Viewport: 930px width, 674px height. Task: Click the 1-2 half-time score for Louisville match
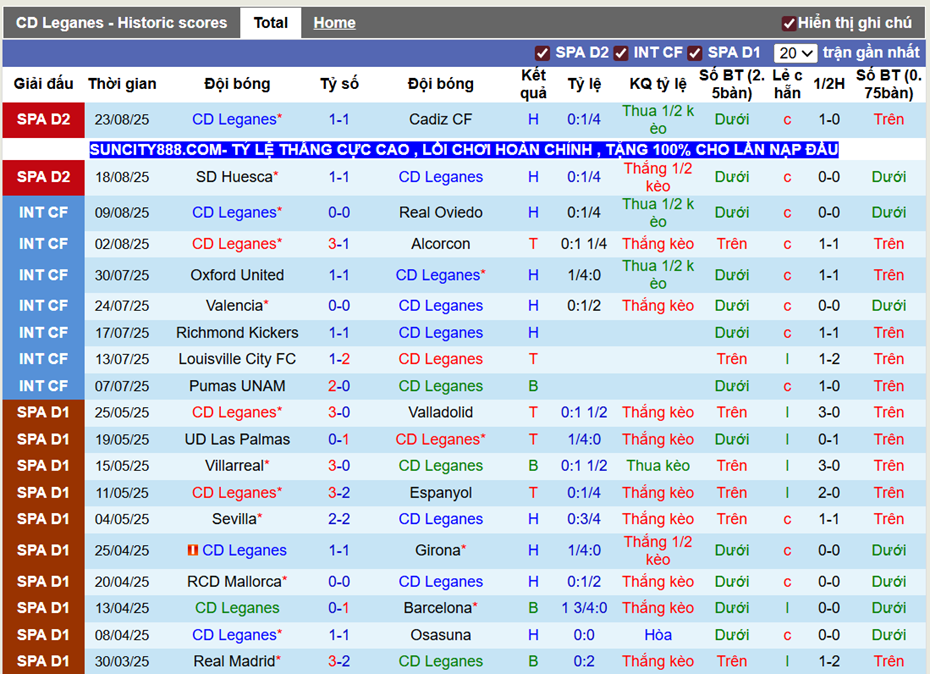coord(829,359)
